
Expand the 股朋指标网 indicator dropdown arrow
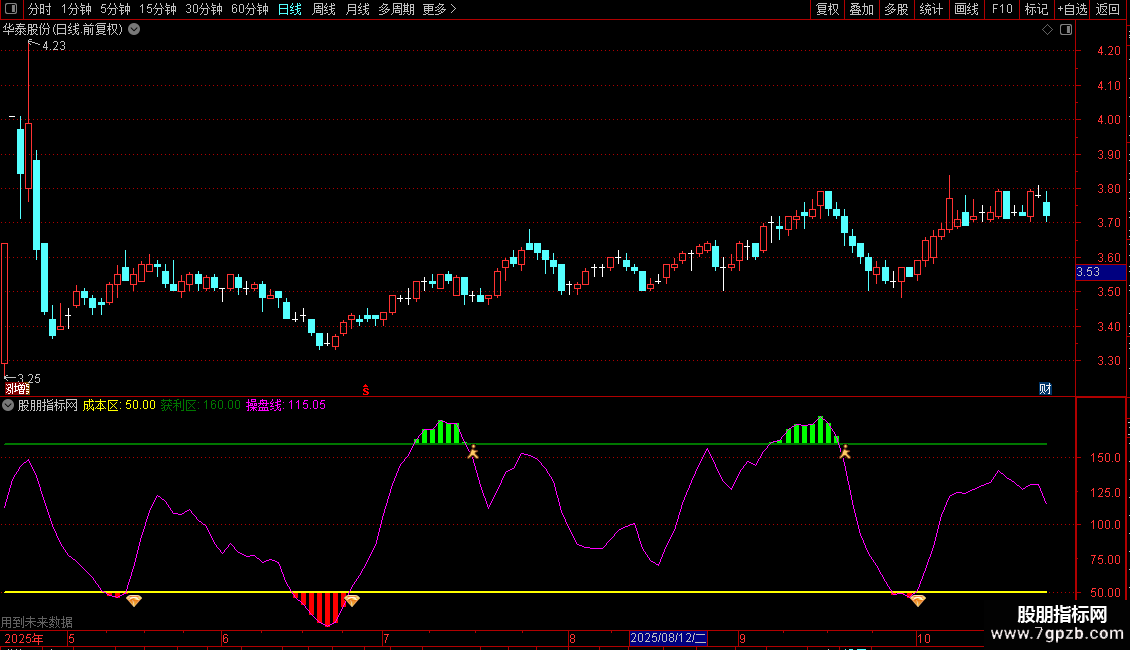9,405
